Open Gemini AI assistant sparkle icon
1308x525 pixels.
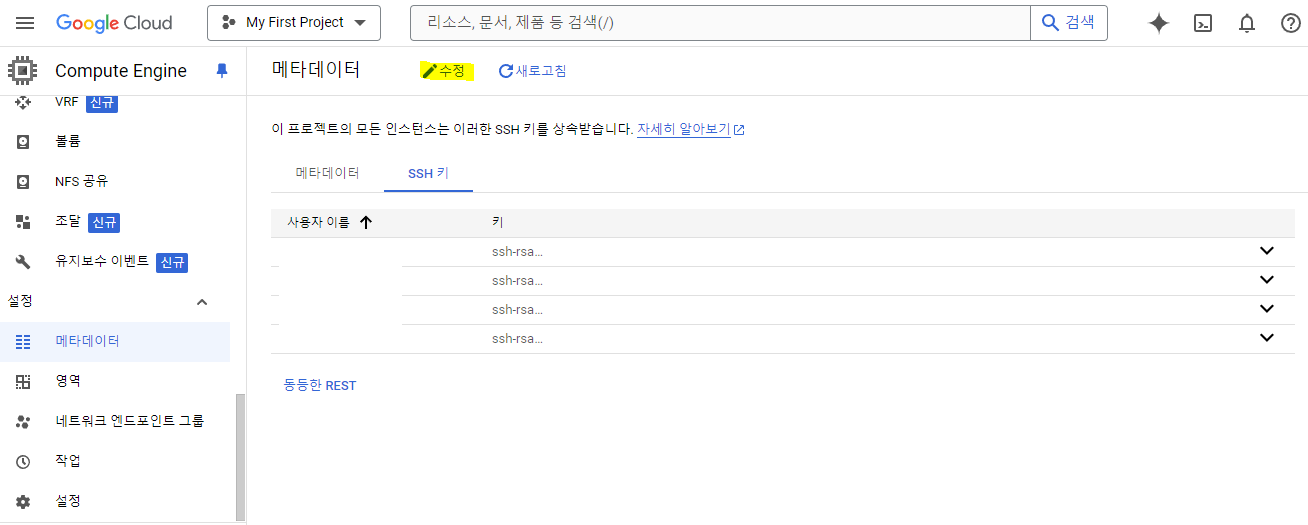1159,24
